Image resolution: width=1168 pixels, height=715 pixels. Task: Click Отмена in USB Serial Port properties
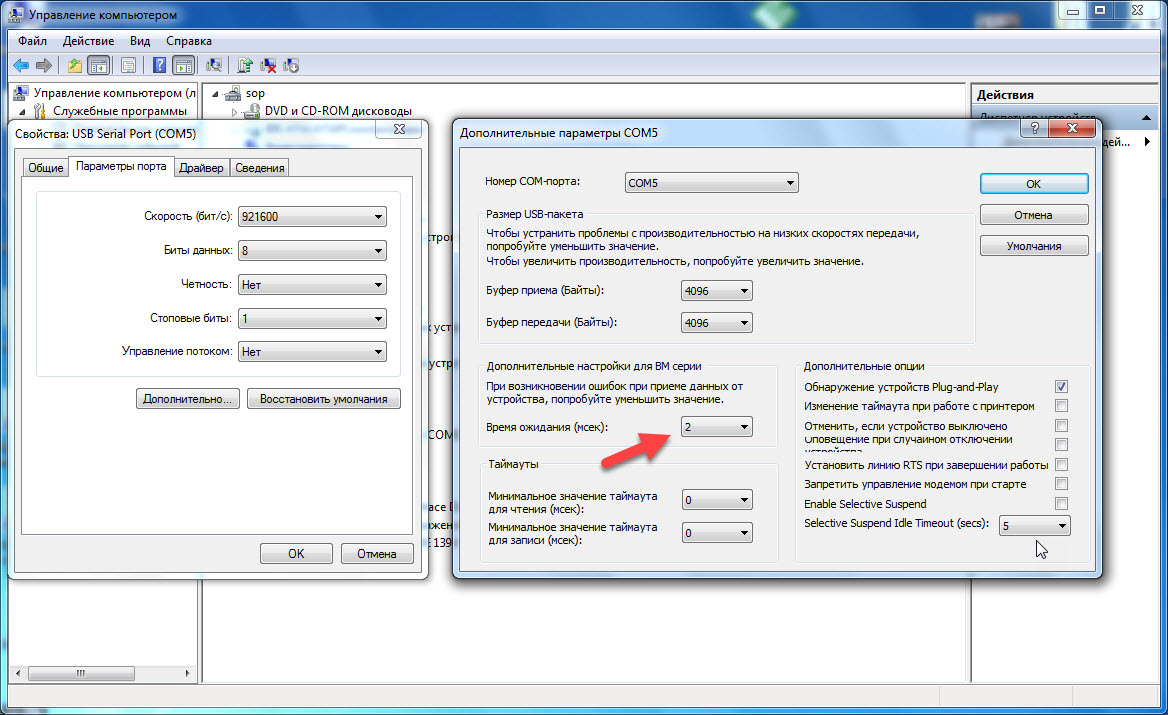coord(377,553)
